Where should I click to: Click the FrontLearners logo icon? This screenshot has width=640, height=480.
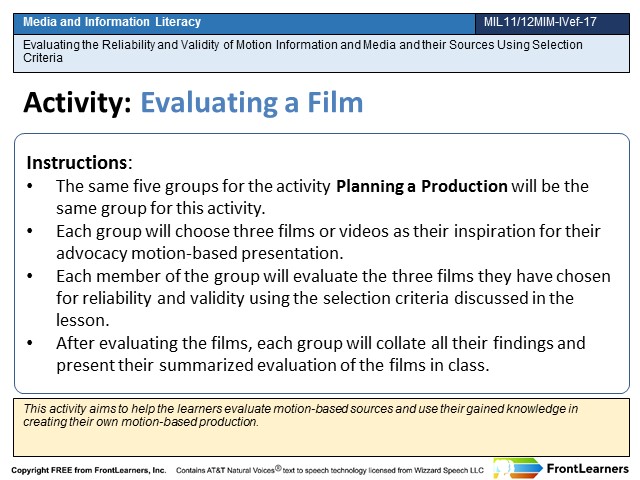point(518,469)
